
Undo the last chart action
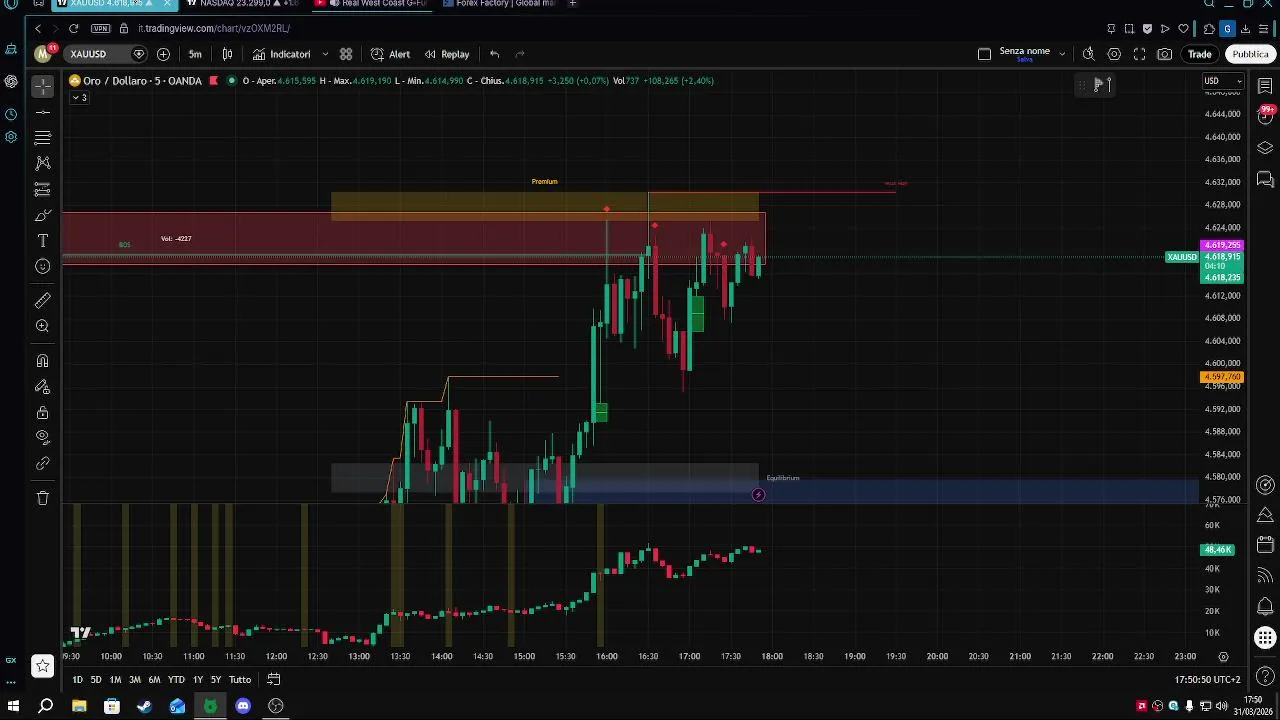click(494, 54)
